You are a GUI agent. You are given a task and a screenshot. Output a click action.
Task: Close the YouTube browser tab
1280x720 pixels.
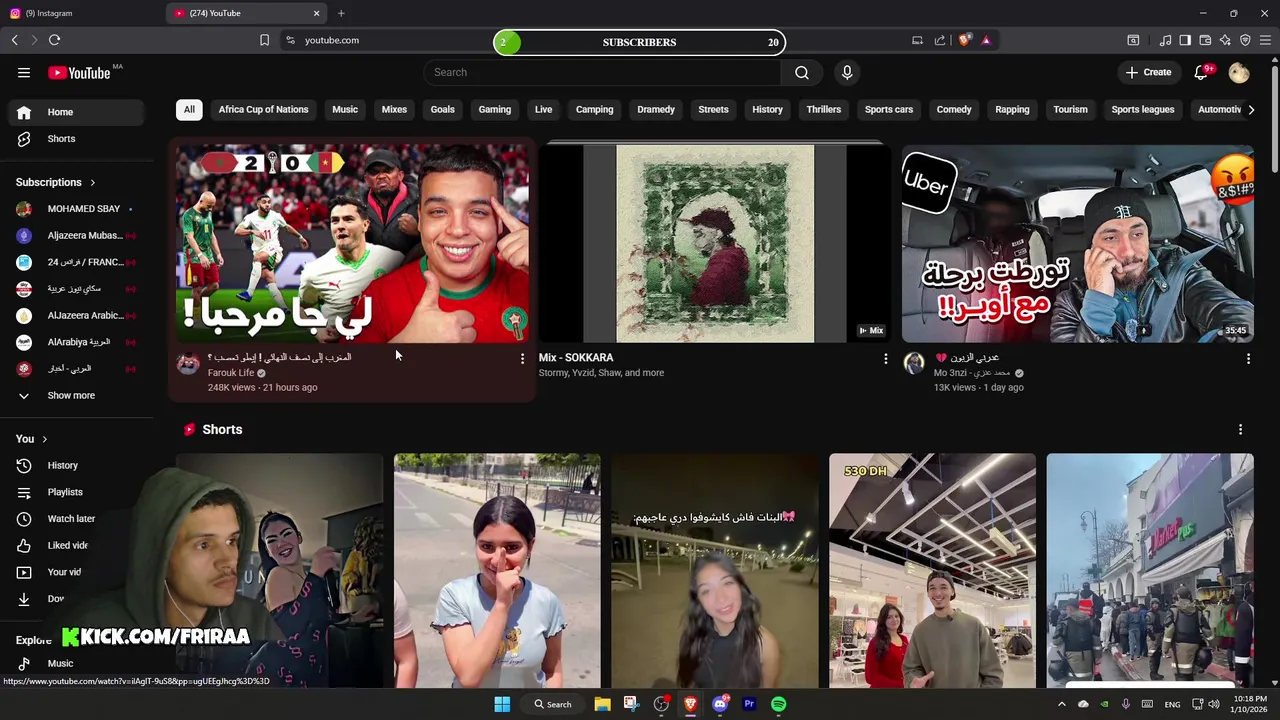(317, 13)
